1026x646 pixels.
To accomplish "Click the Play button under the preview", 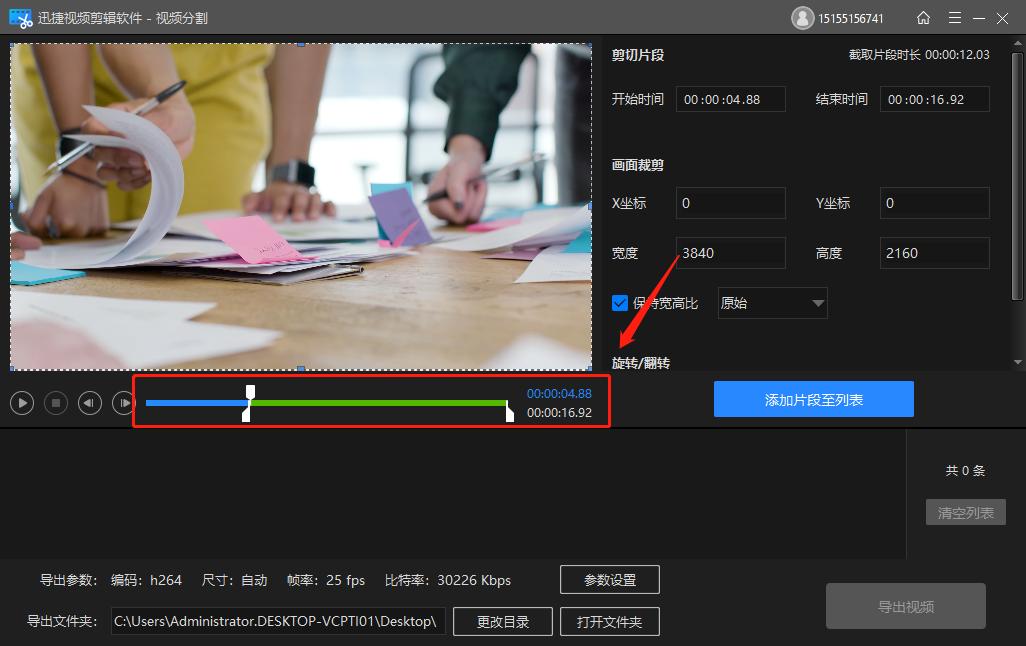I will point(22,403).
